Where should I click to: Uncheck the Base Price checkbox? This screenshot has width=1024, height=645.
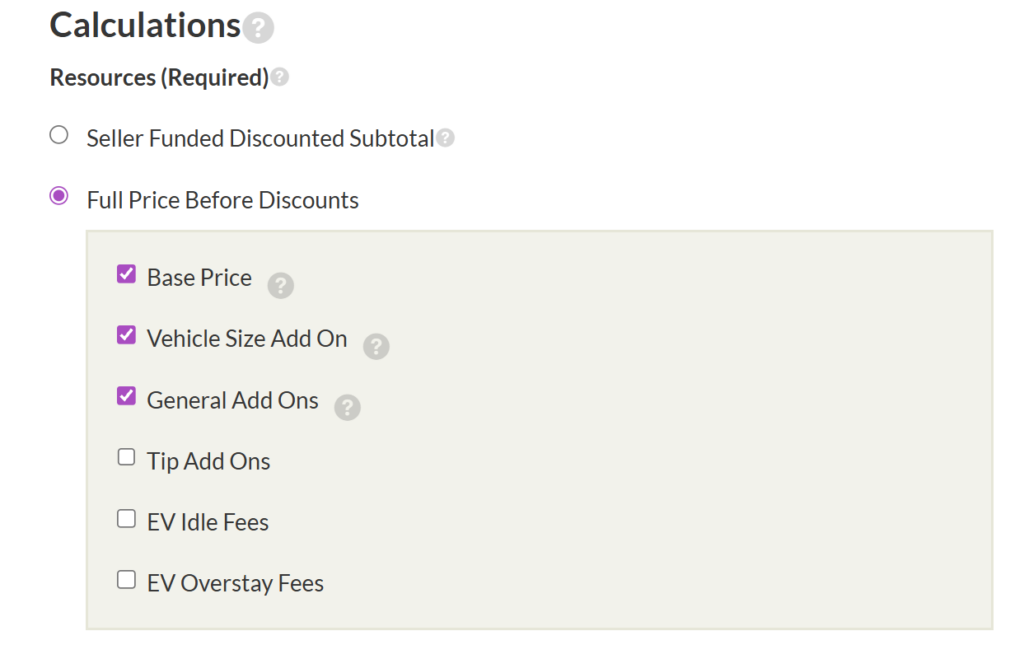click(126, 274)
